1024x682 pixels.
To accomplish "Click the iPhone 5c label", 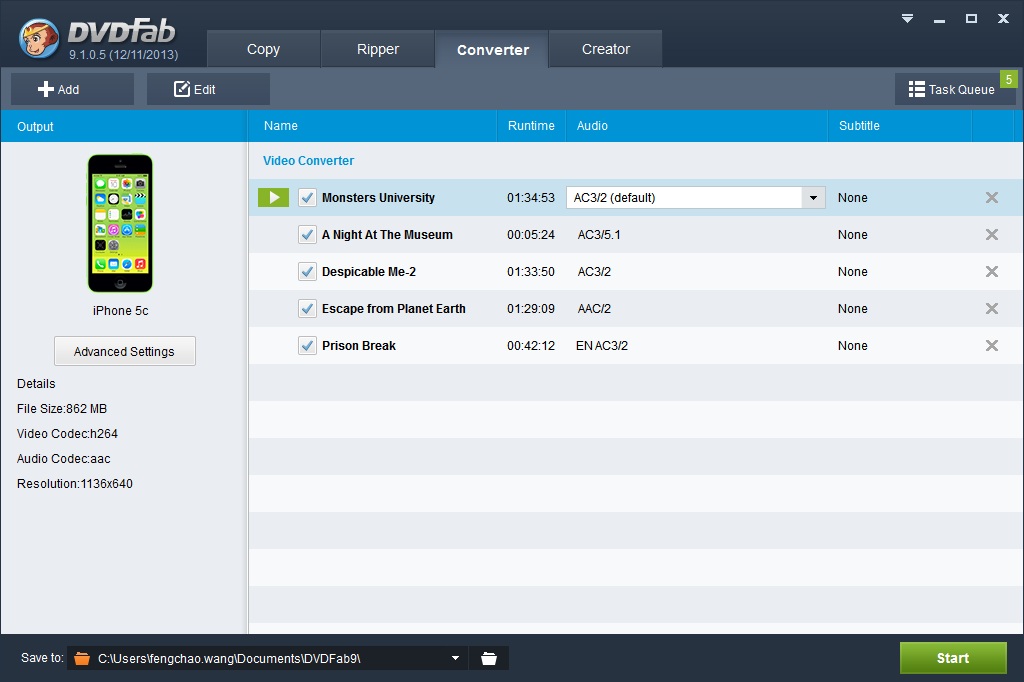I will tap(120, 310).
